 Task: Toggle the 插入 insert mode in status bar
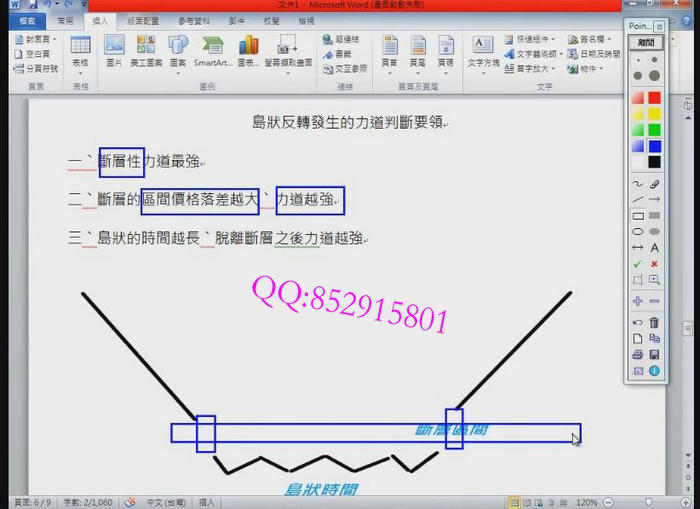click(x=207, y=502)
